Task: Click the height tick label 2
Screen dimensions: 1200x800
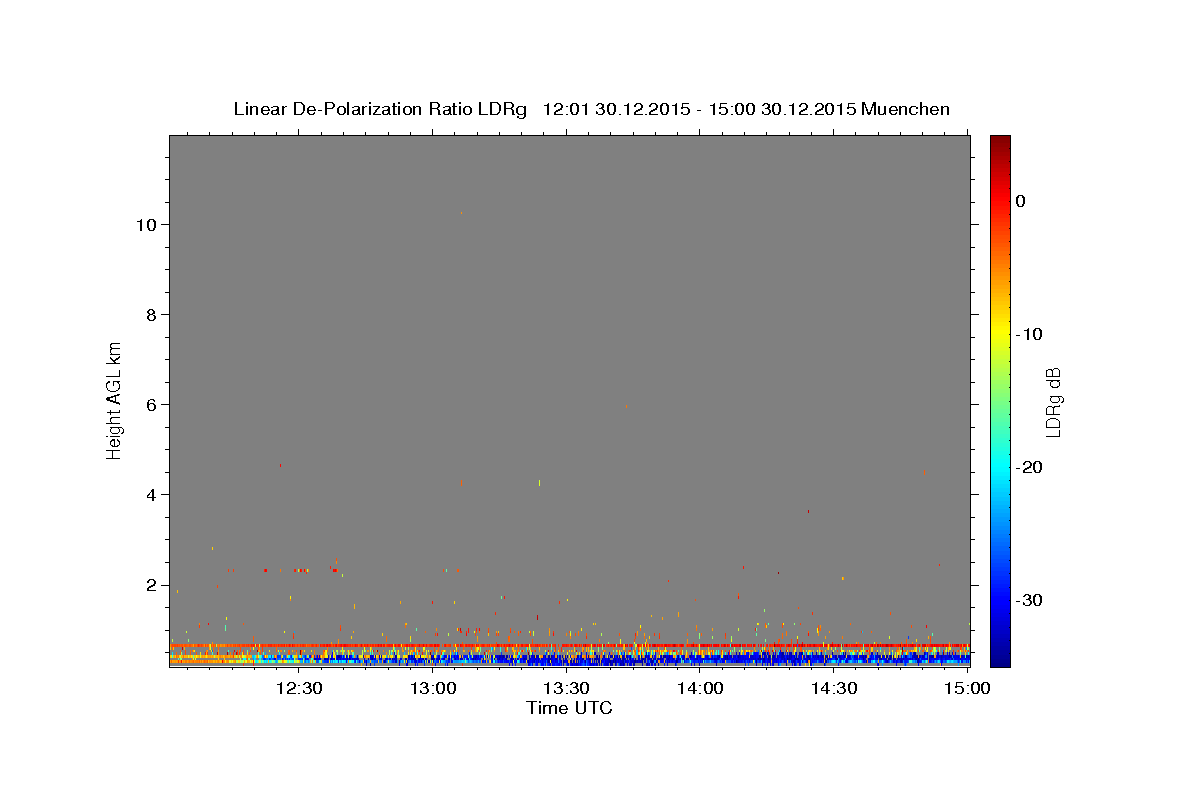Action: pos(151,585)
